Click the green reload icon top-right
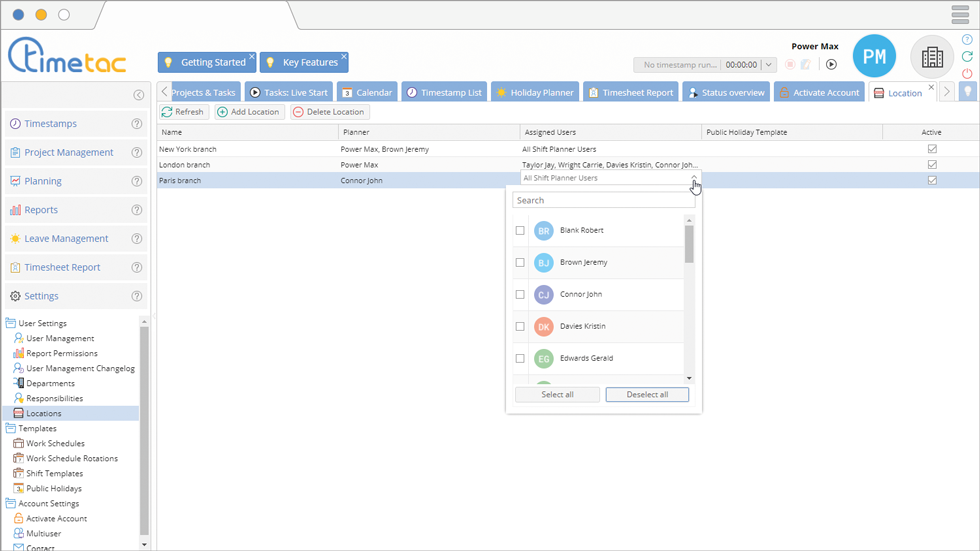 (967, 56)
